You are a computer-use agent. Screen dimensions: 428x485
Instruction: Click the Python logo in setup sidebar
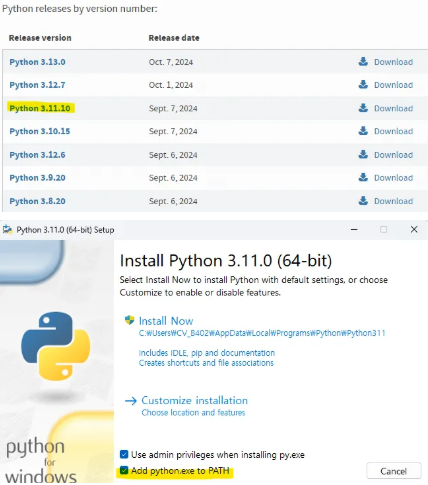(x=56, y=346)
